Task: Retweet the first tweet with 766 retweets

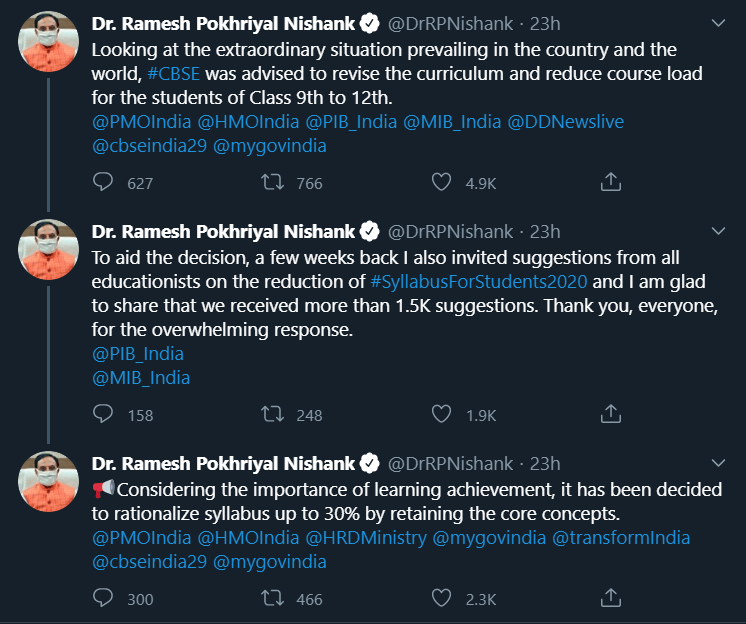Action: [271, 182]
